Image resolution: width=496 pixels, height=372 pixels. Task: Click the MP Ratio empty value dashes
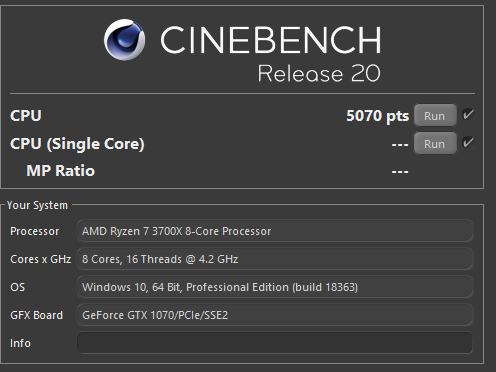coord(400,172)
